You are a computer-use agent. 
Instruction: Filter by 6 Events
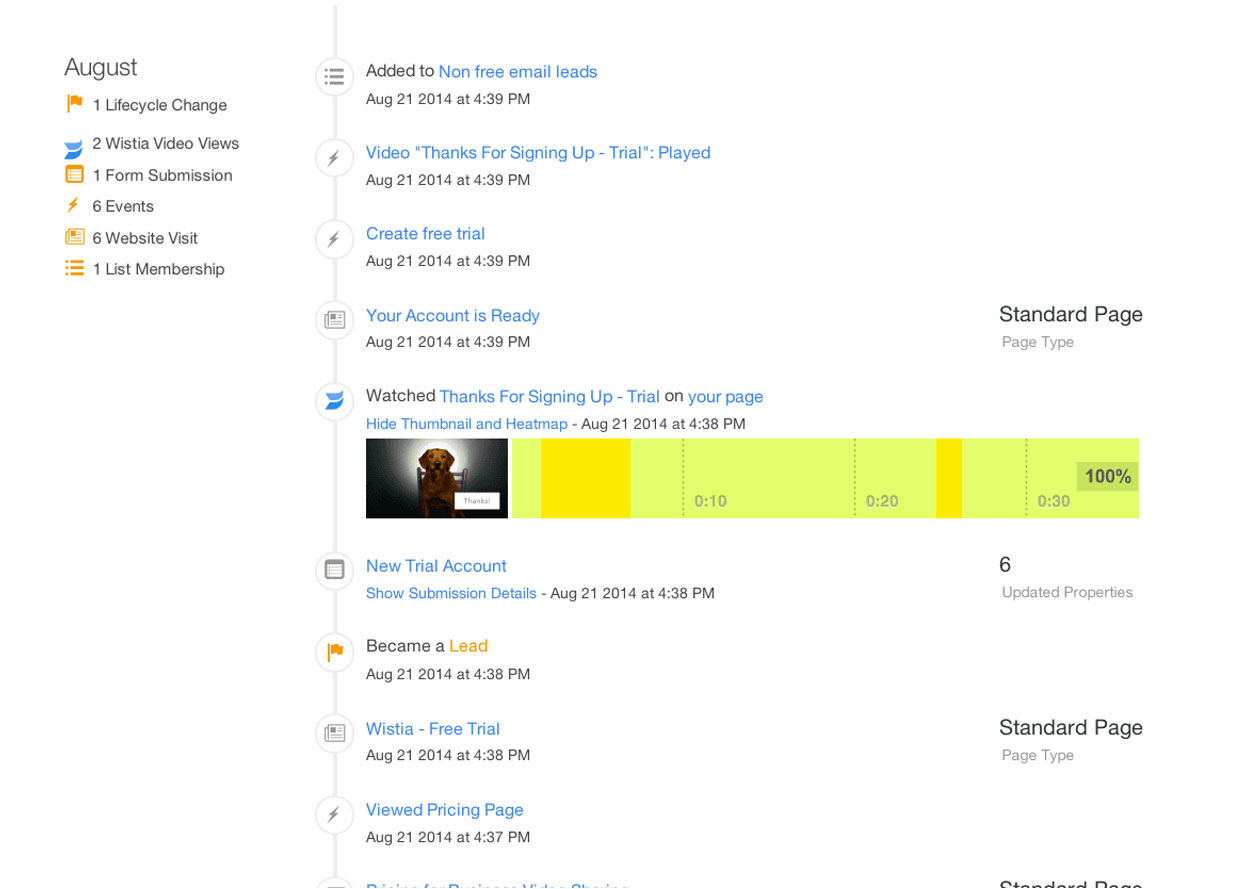click(x=123, y=206)
